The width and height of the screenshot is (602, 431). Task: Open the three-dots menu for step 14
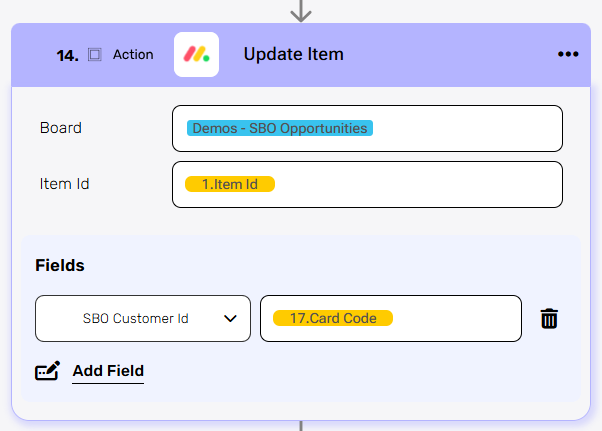(568, 54)
